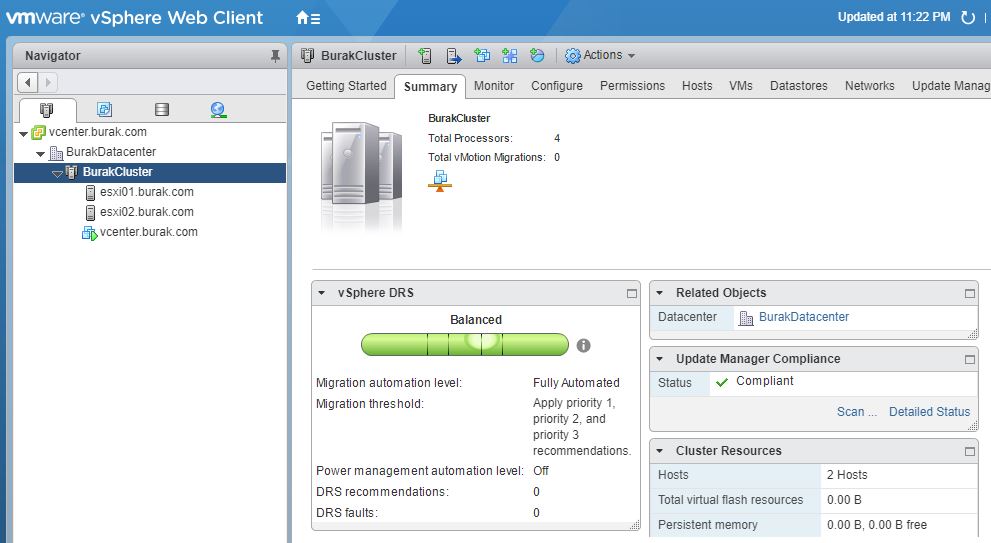Viewport: 991px width, 543px height.
Task: Pin the Navigator panel
Action: [275, 56]
